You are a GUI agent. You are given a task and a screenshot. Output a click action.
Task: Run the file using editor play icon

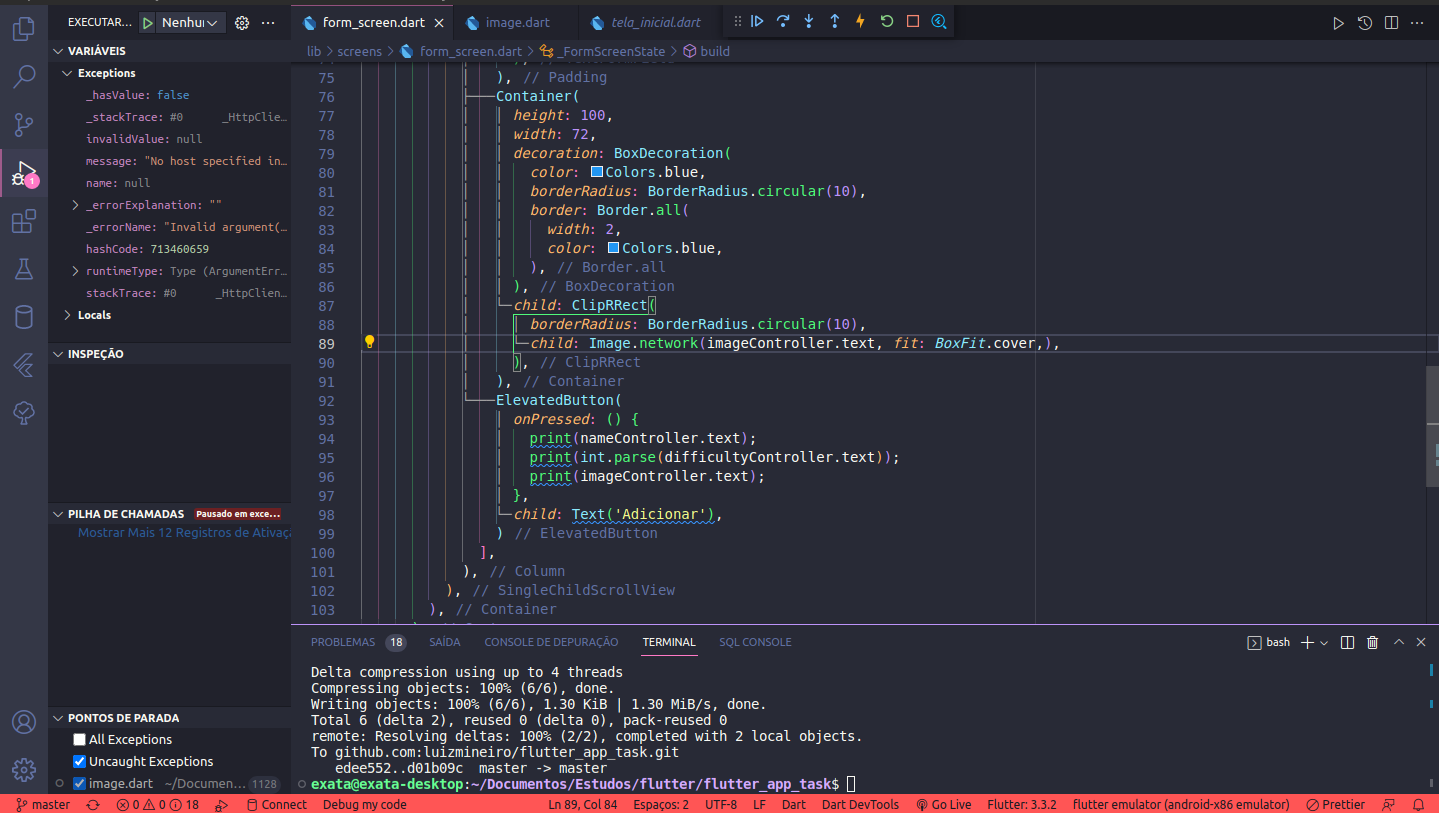click(1338, 23)
